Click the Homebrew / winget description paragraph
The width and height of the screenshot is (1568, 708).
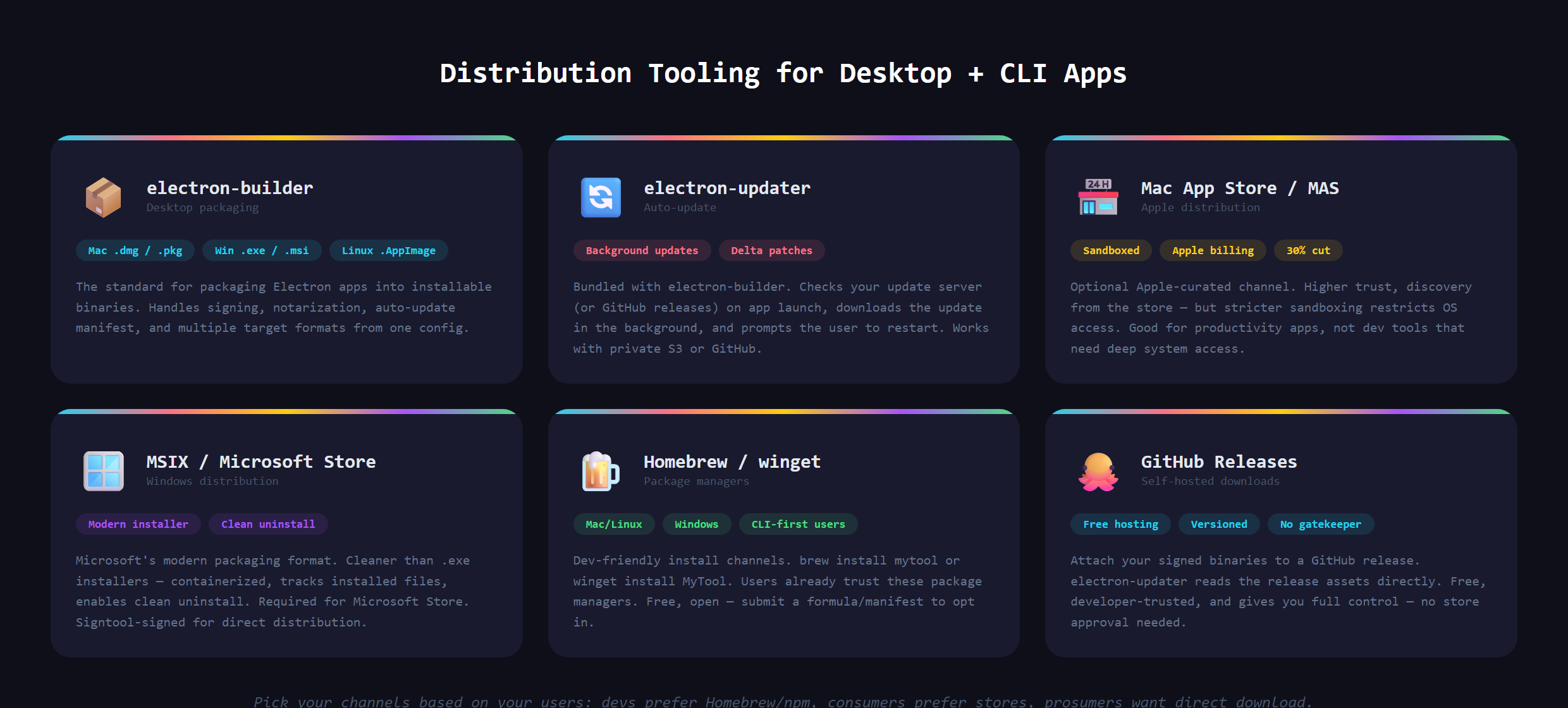coord(778,591)
